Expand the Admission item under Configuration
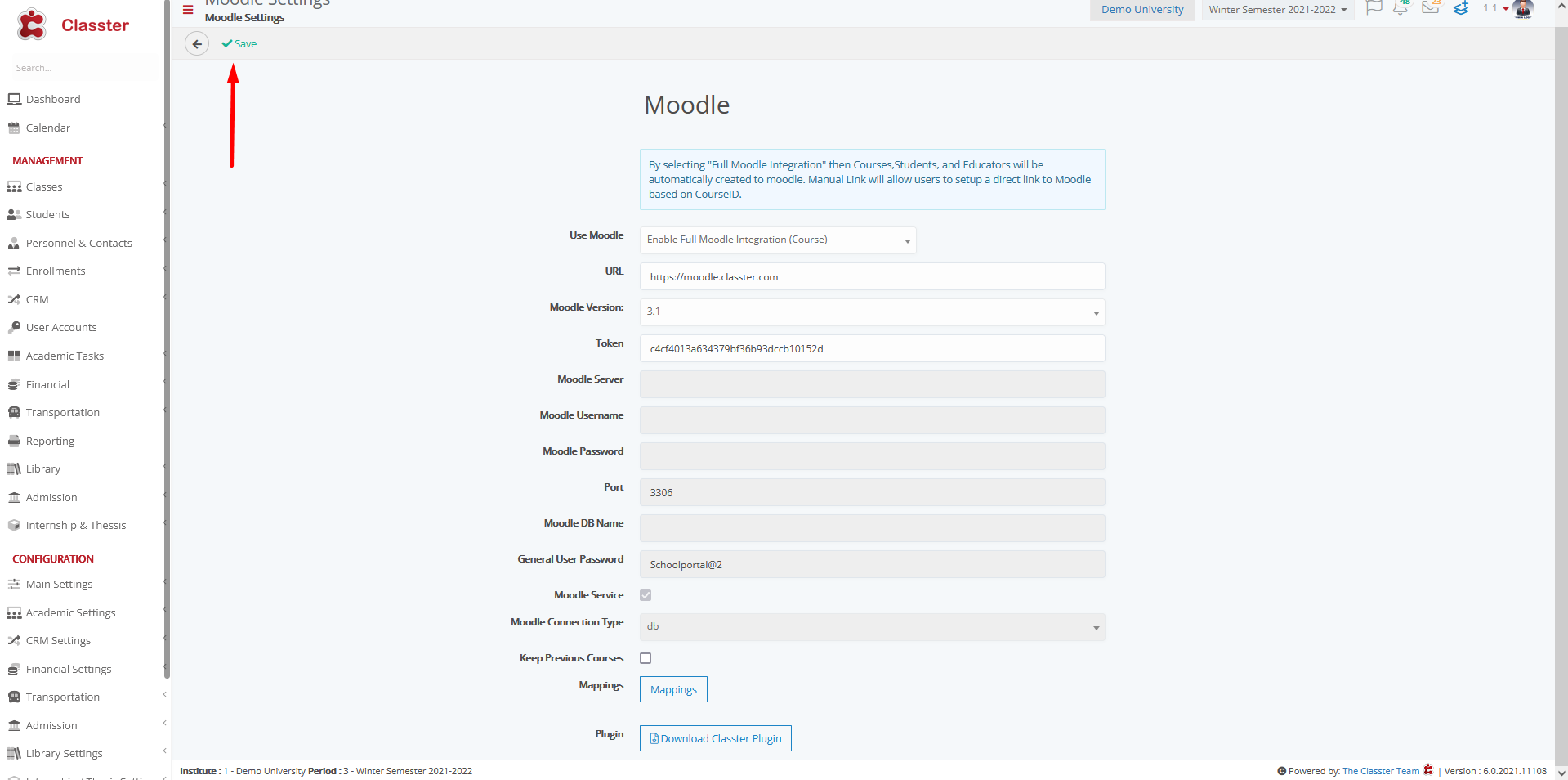 (x=164, y=724)
